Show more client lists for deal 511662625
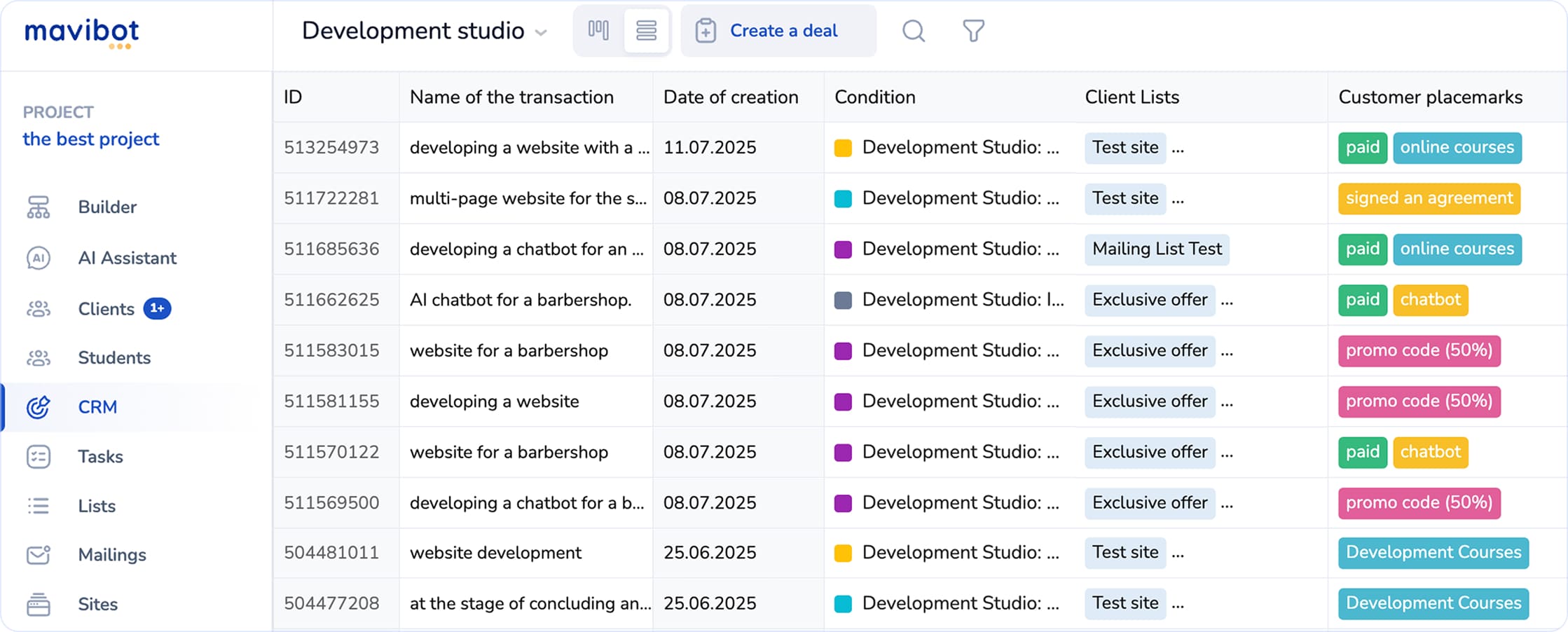 pyautogui.click(x=1227, y=301)
